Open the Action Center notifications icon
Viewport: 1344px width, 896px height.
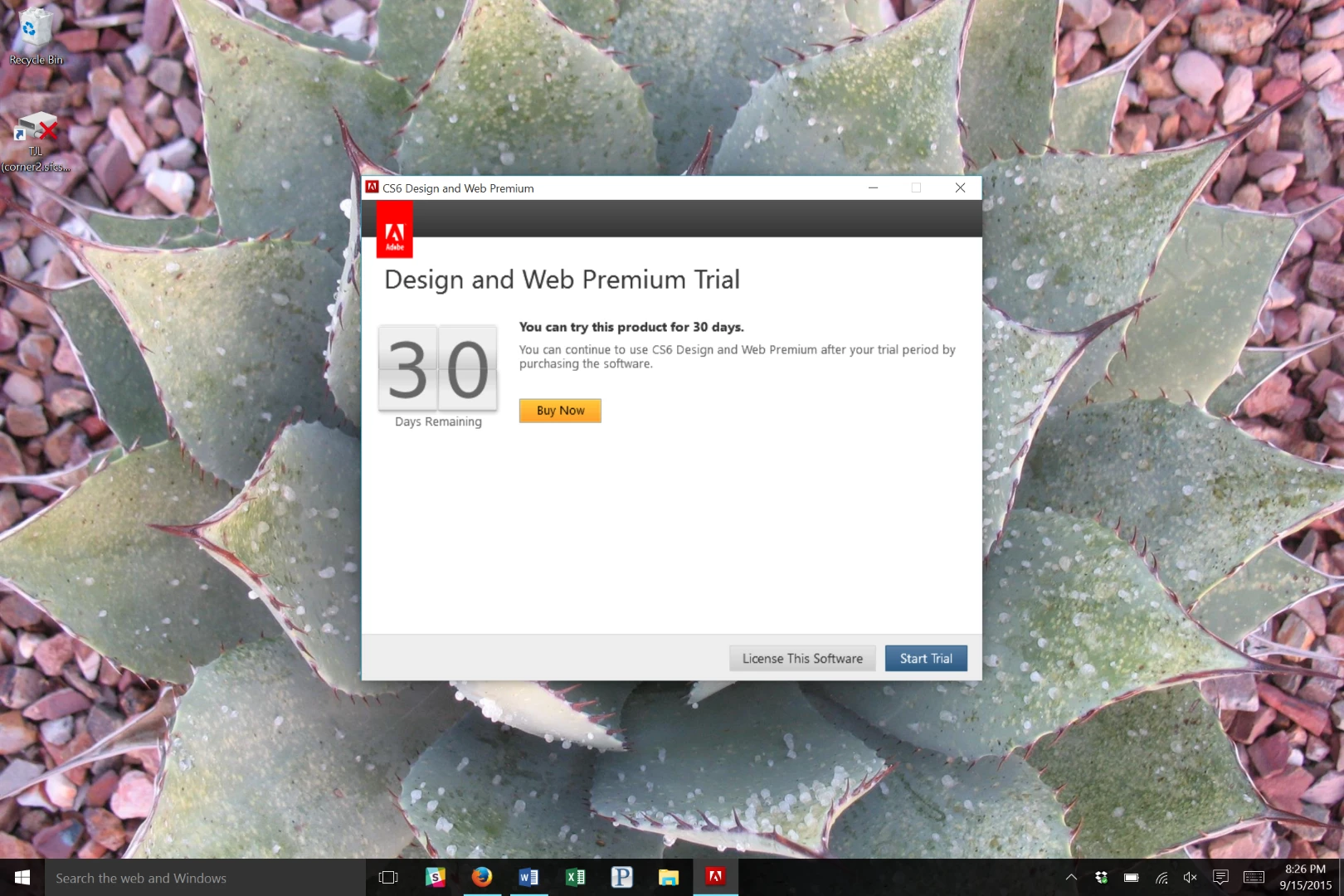(1220, 877)
